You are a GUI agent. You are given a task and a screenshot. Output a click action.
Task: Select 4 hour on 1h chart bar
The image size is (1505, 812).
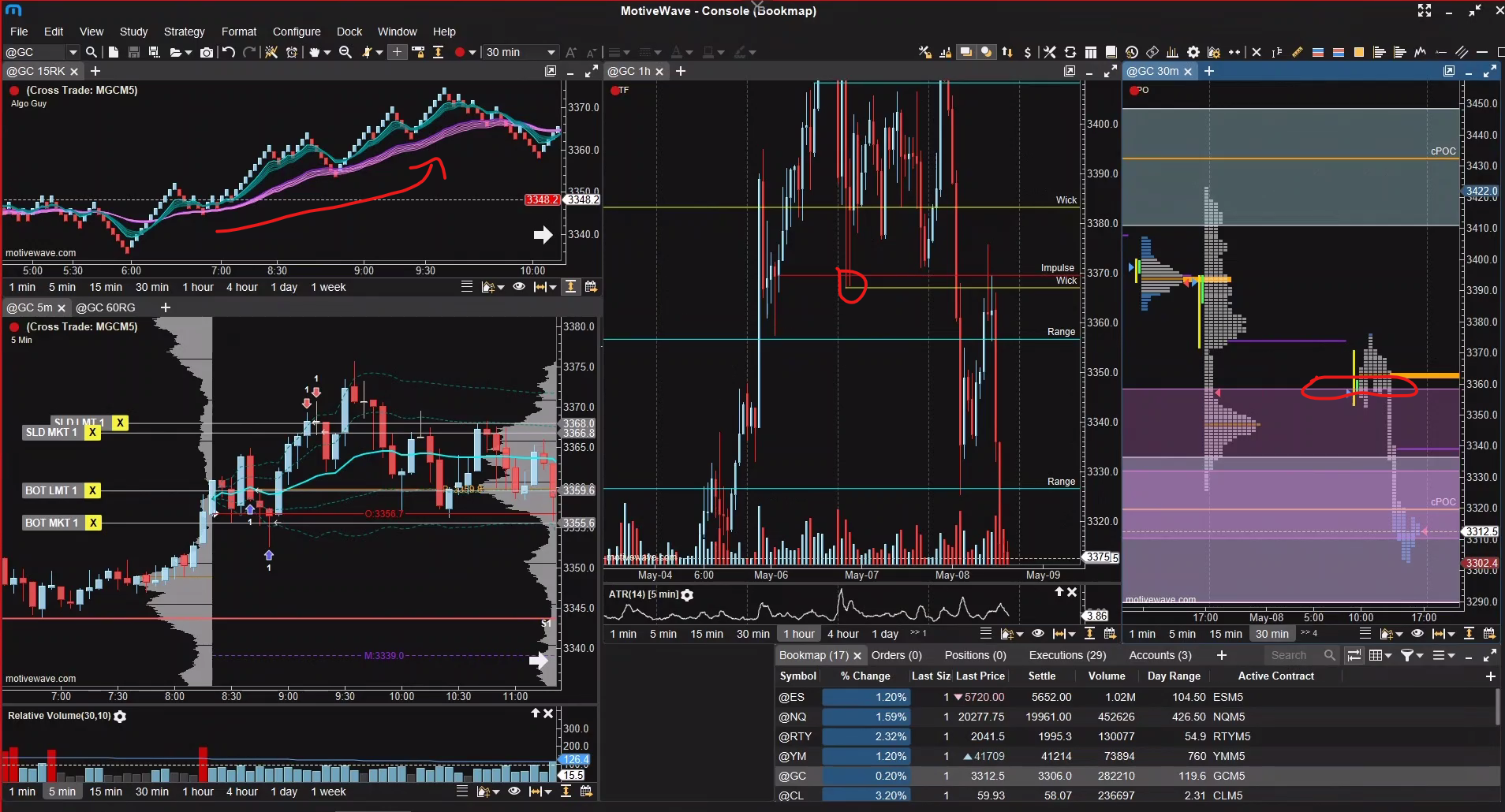pos(843,634)
